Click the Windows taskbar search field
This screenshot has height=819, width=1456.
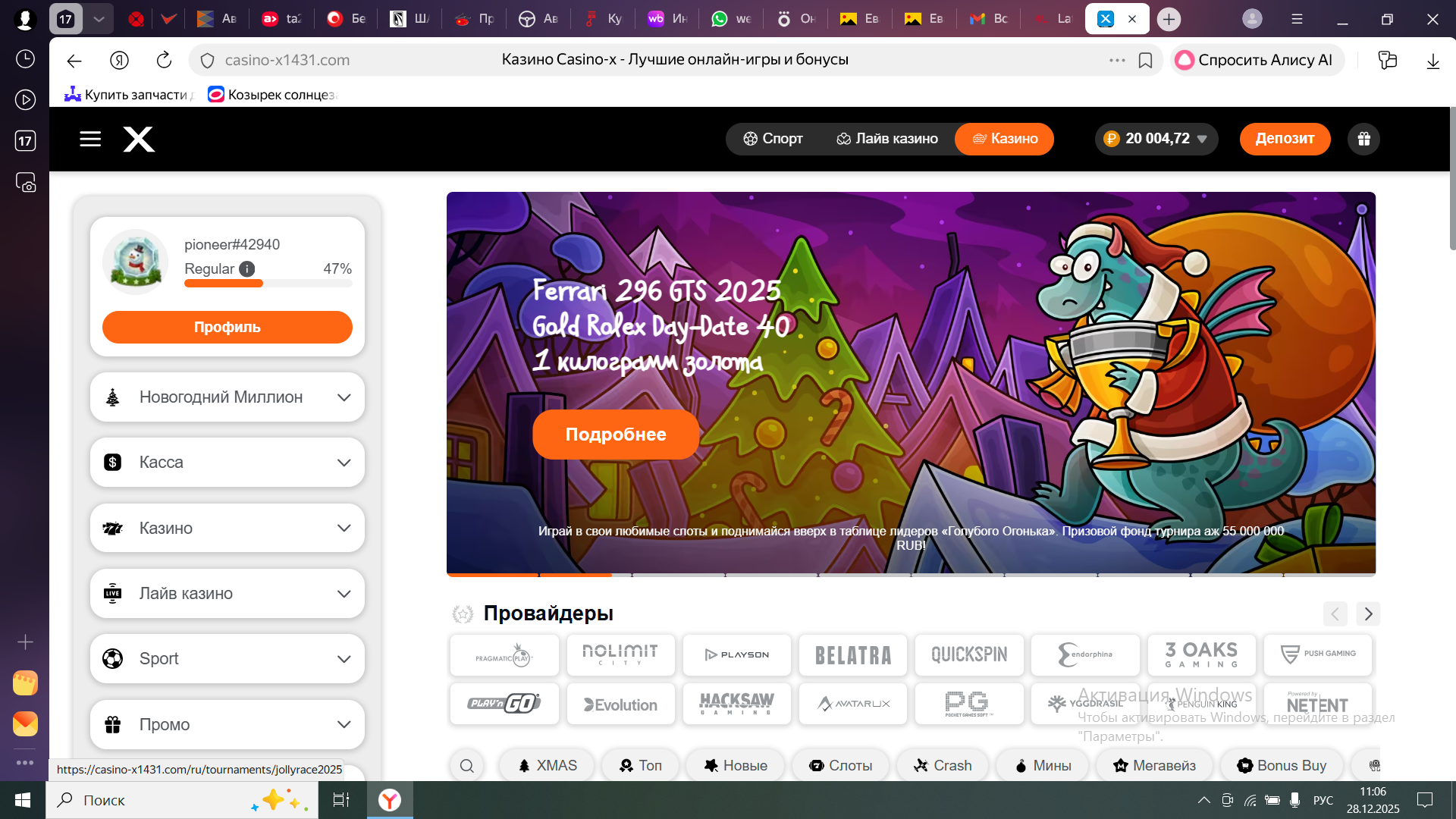(182, 800)
